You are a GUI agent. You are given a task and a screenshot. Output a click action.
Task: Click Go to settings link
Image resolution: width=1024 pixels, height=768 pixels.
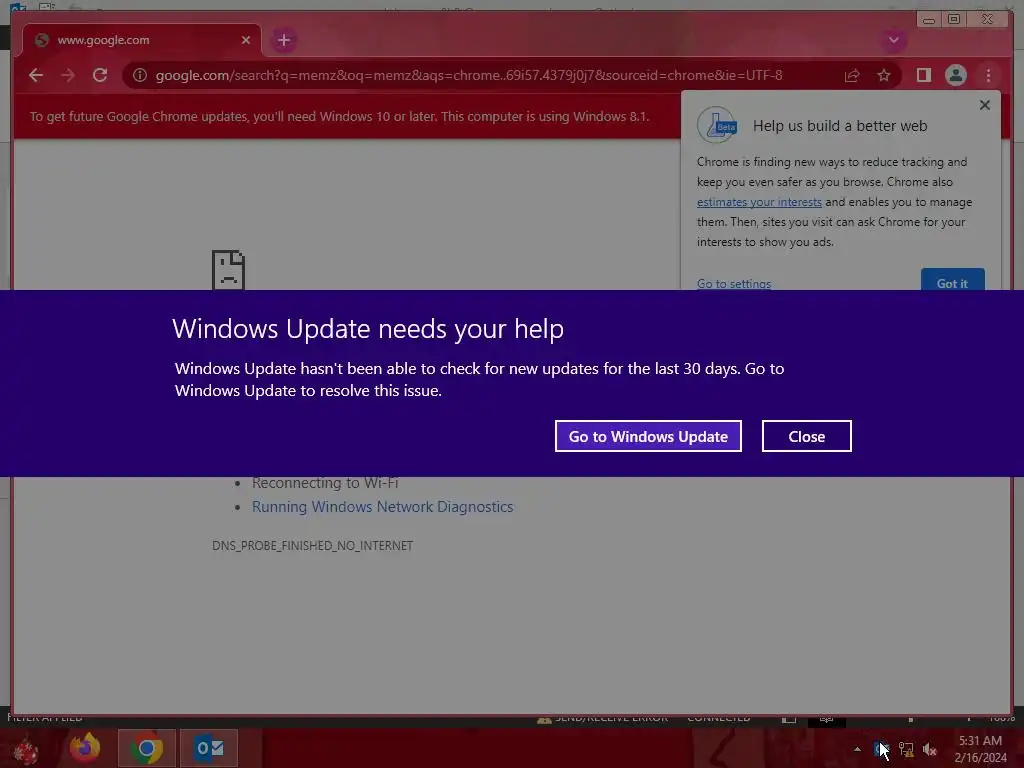733,283
